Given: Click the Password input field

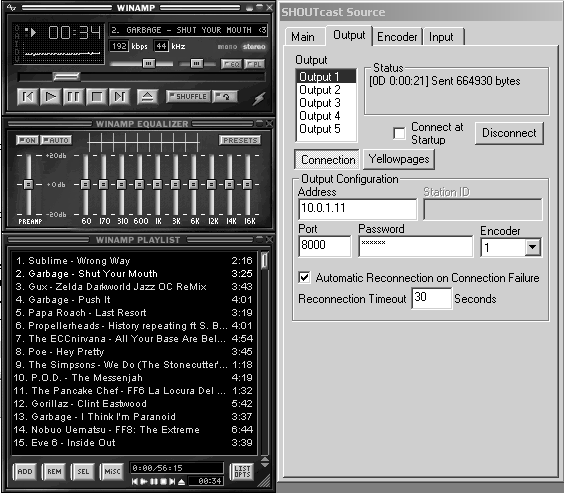Looking at the screenshot, I should pos(415,246).
